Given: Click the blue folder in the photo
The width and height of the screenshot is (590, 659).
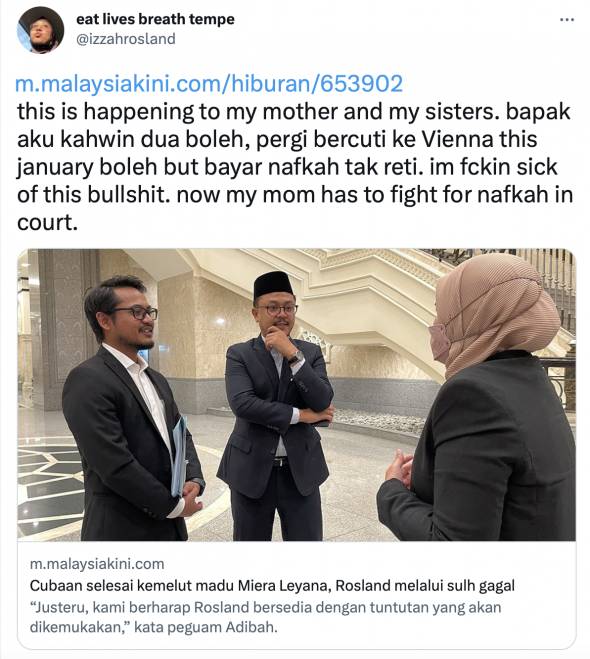Looking at the screenshot, I should coord(179,457).
